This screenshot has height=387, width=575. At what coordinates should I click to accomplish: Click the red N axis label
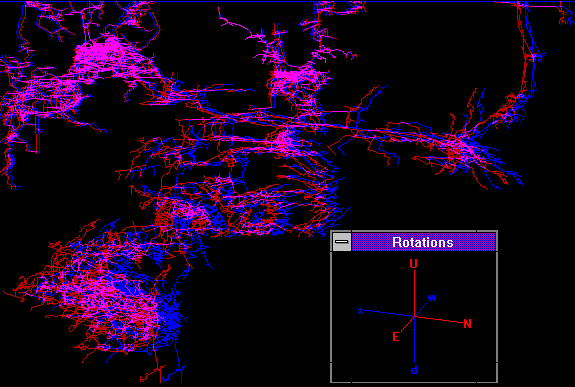pyautogui.click(x=467, y=324)
